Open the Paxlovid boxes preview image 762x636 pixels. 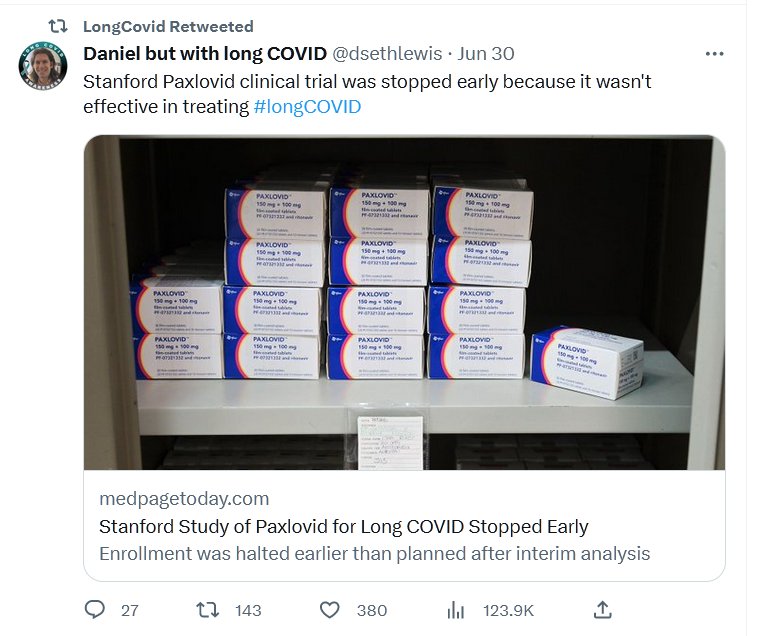coord(404,303)
